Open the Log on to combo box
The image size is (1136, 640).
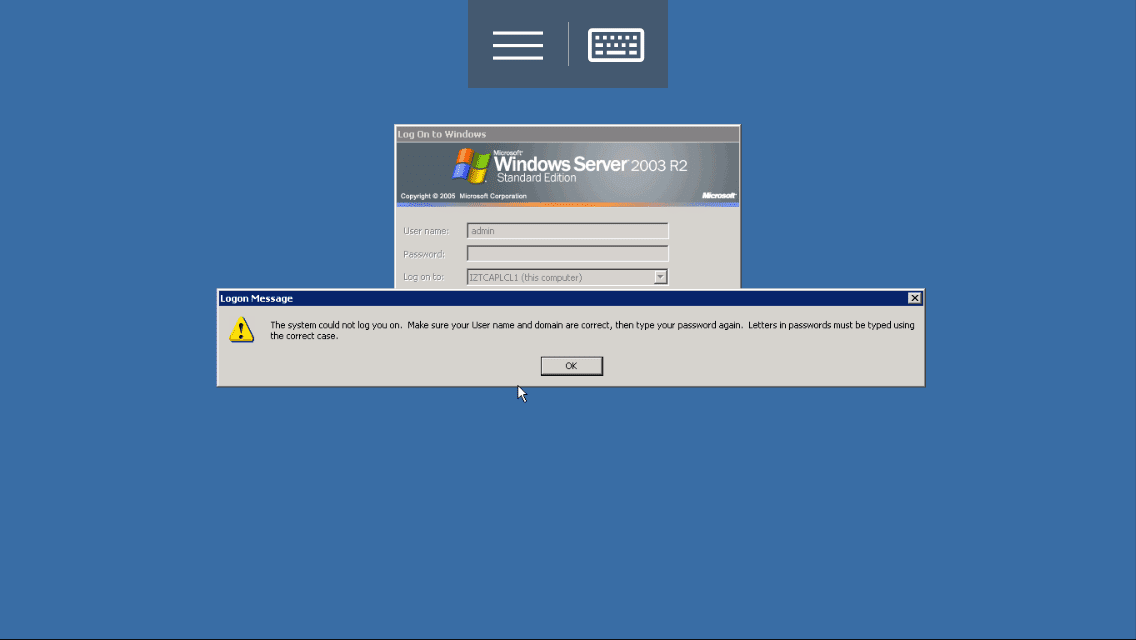(559, 277)
